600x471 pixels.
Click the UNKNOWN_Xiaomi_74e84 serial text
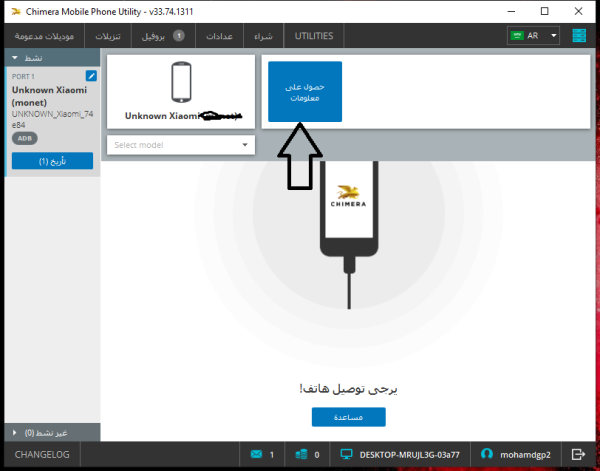tap(52, 119)
